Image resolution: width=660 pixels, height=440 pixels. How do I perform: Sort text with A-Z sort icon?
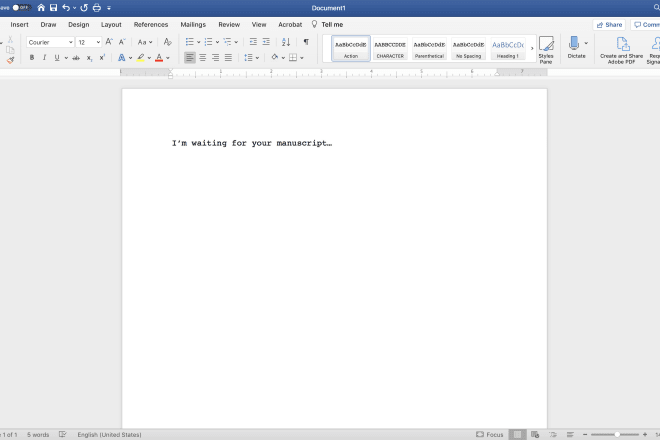(286, 42)
